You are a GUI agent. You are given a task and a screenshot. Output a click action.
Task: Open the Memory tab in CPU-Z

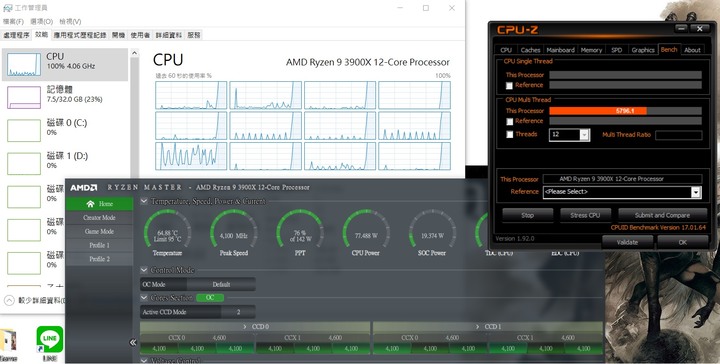point(591,50)
